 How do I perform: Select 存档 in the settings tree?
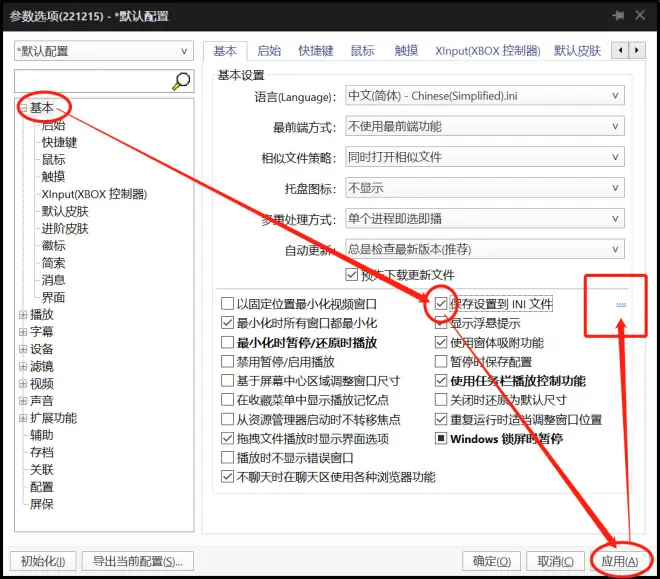[42, 452]
